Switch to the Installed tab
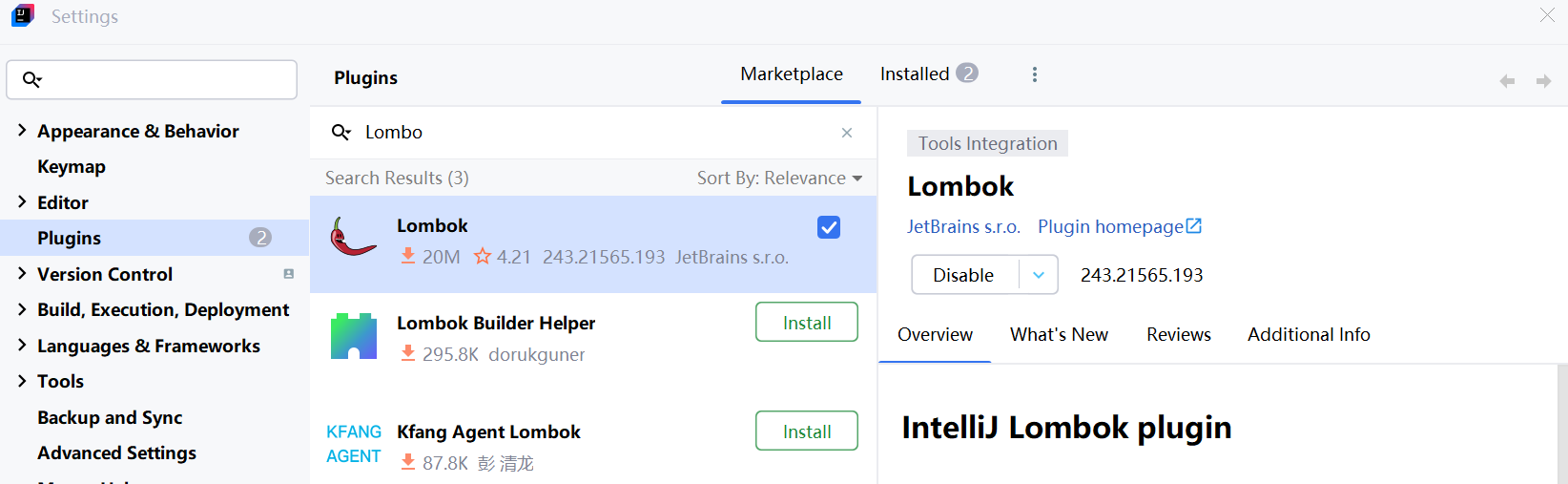The image size is (1568, 484). [927, 74]
